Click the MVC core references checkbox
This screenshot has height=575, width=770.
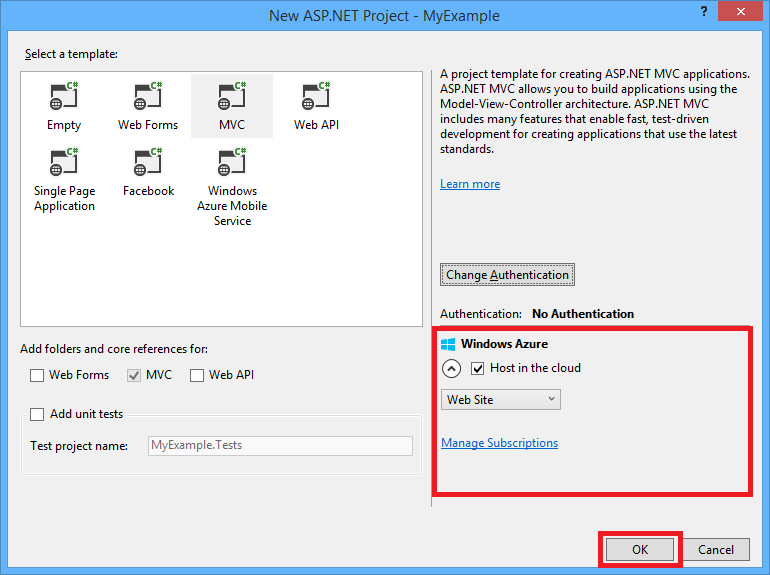134,376
